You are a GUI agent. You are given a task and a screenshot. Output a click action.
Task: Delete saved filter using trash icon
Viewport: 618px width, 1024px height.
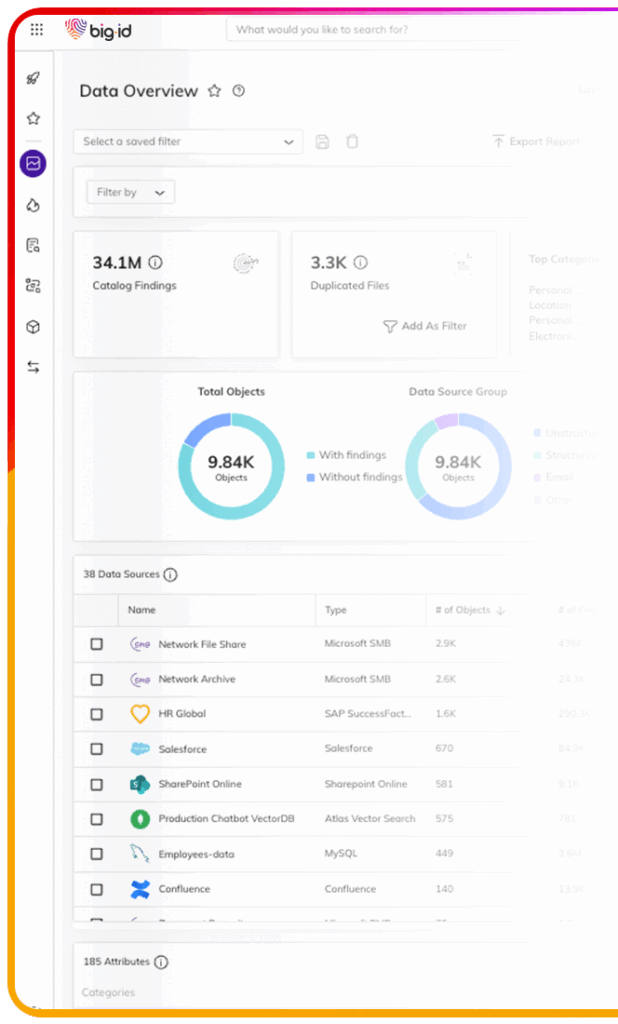[x=352, y=142]
